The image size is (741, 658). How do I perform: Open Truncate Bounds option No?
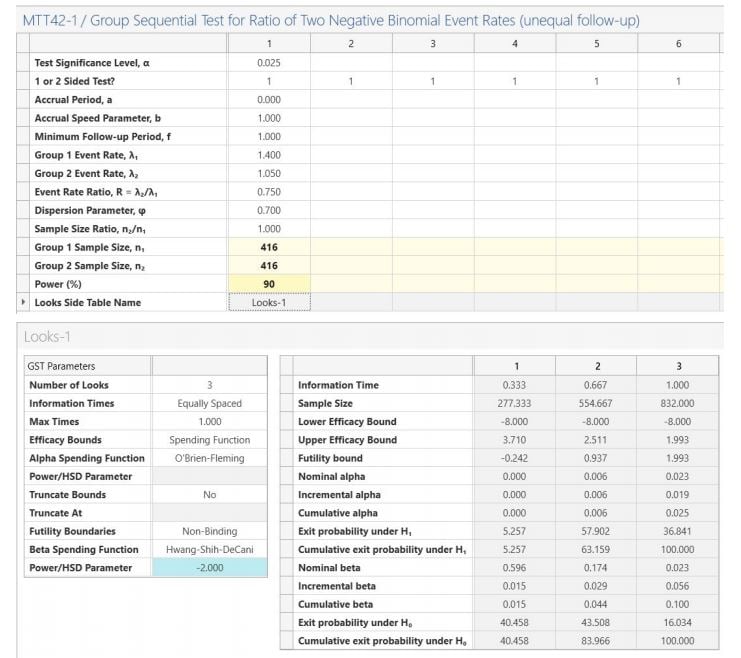(209, 494)
